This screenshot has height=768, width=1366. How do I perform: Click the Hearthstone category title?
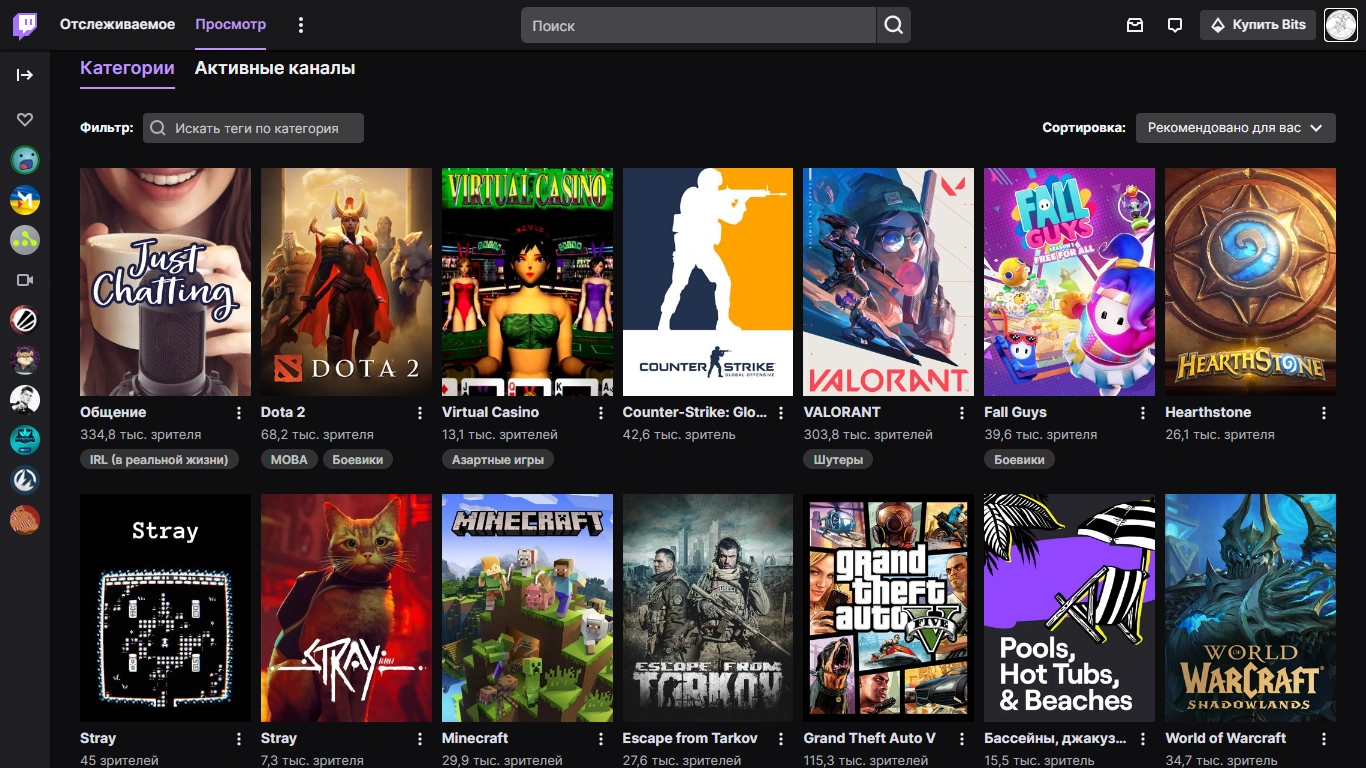tap(1208, 412)
